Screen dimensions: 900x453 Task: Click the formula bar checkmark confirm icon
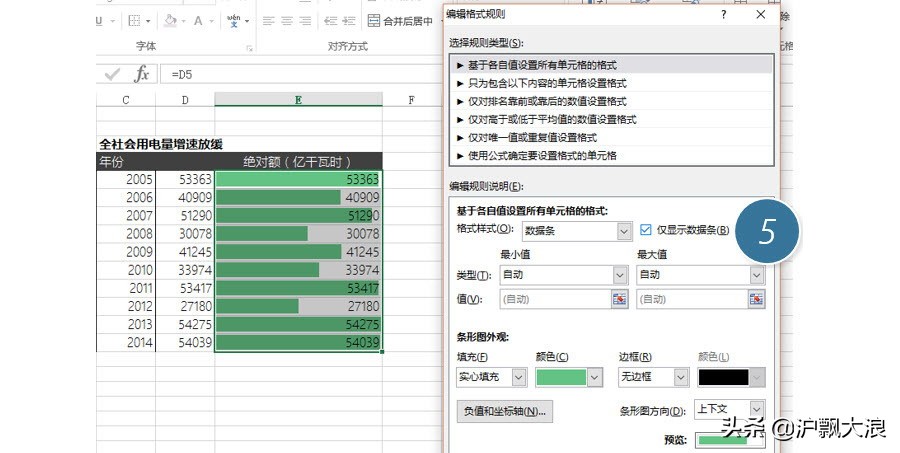pyautogui.click(x=112, y=74)
